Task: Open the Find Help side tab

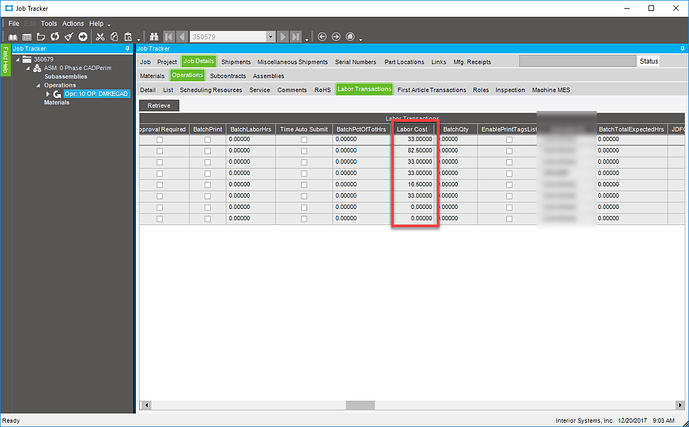Action: (5, 60)
